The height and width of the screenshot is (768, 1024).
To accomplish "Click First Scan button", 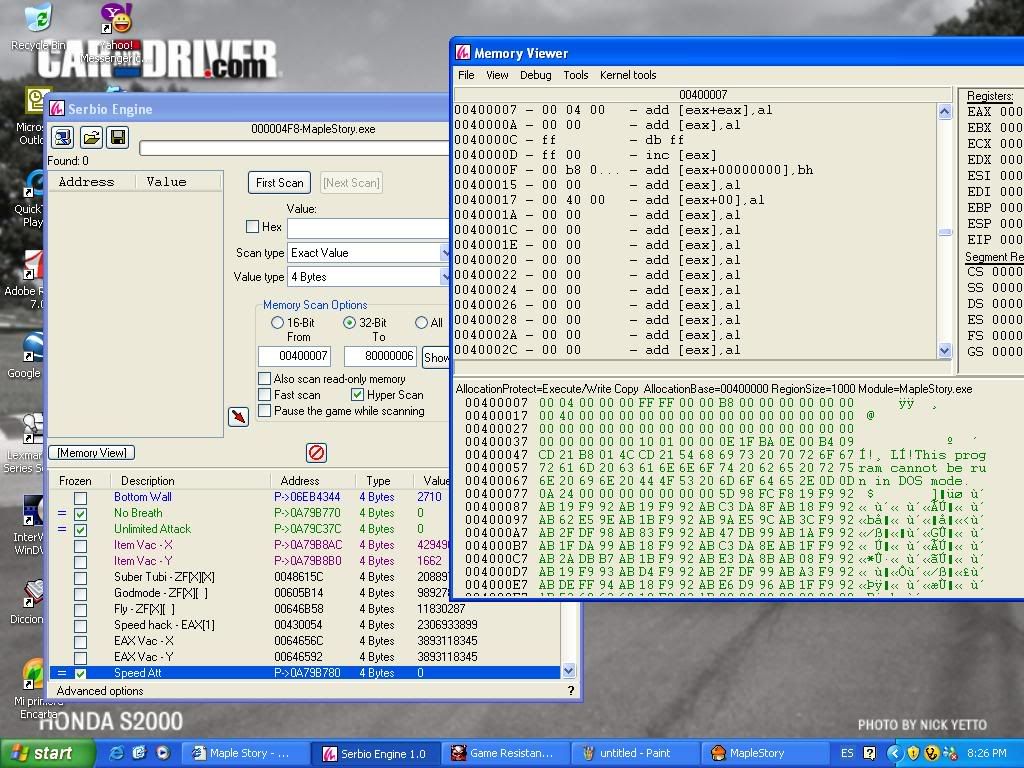I will tap(280, 183).
